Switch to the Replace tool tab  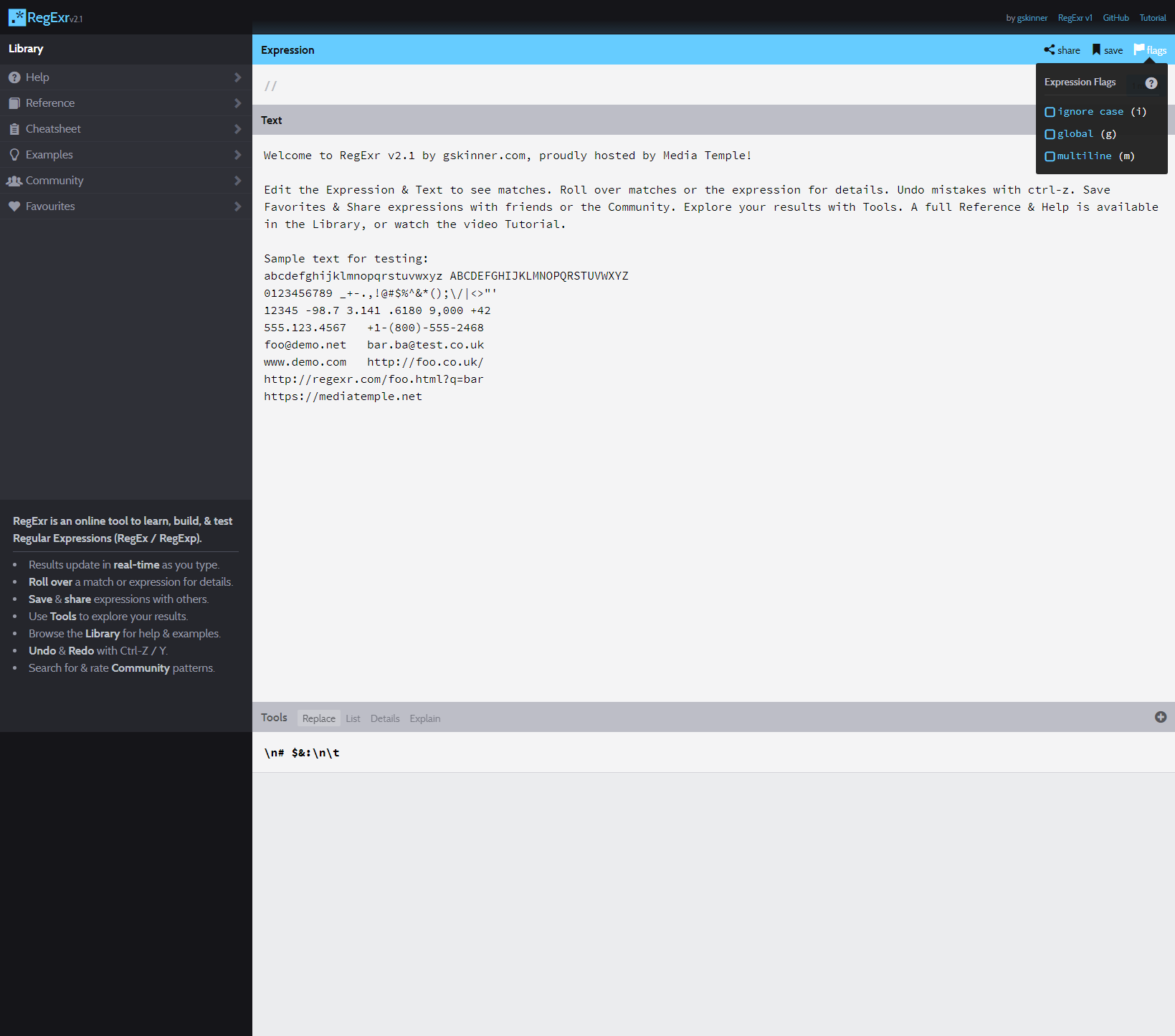point(318,718)
